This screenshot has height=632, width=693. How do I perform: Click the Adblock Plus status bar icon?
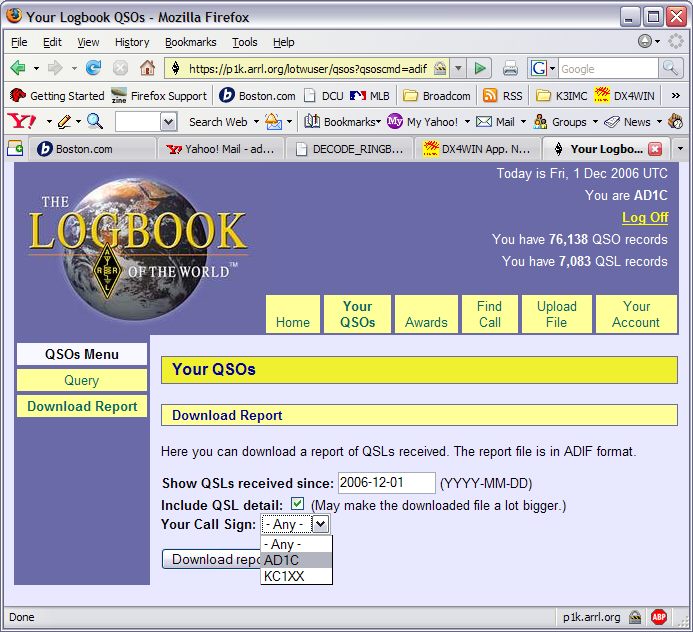659,617
